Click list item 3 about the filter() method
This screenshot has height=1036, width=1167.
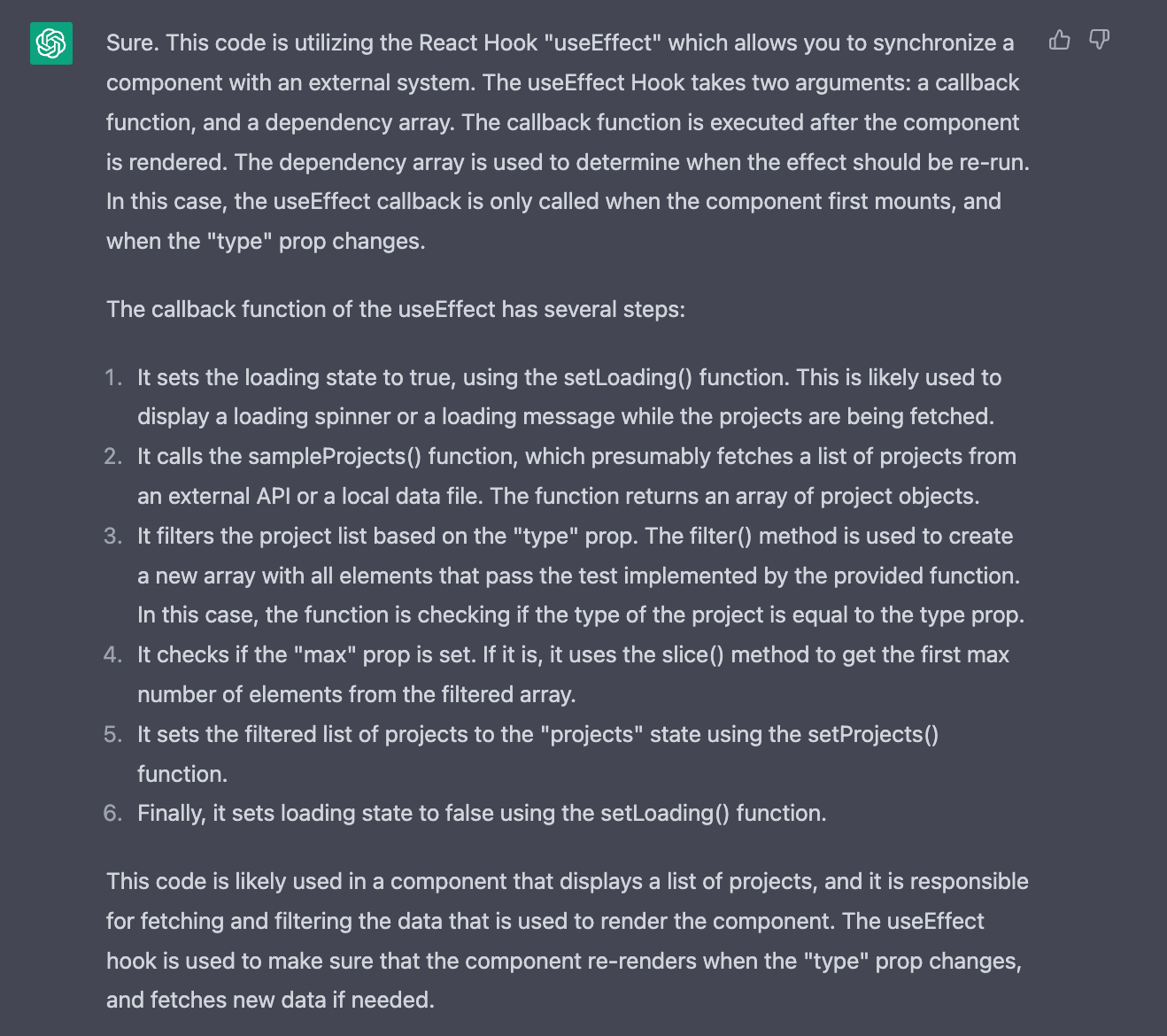point(580,576)
